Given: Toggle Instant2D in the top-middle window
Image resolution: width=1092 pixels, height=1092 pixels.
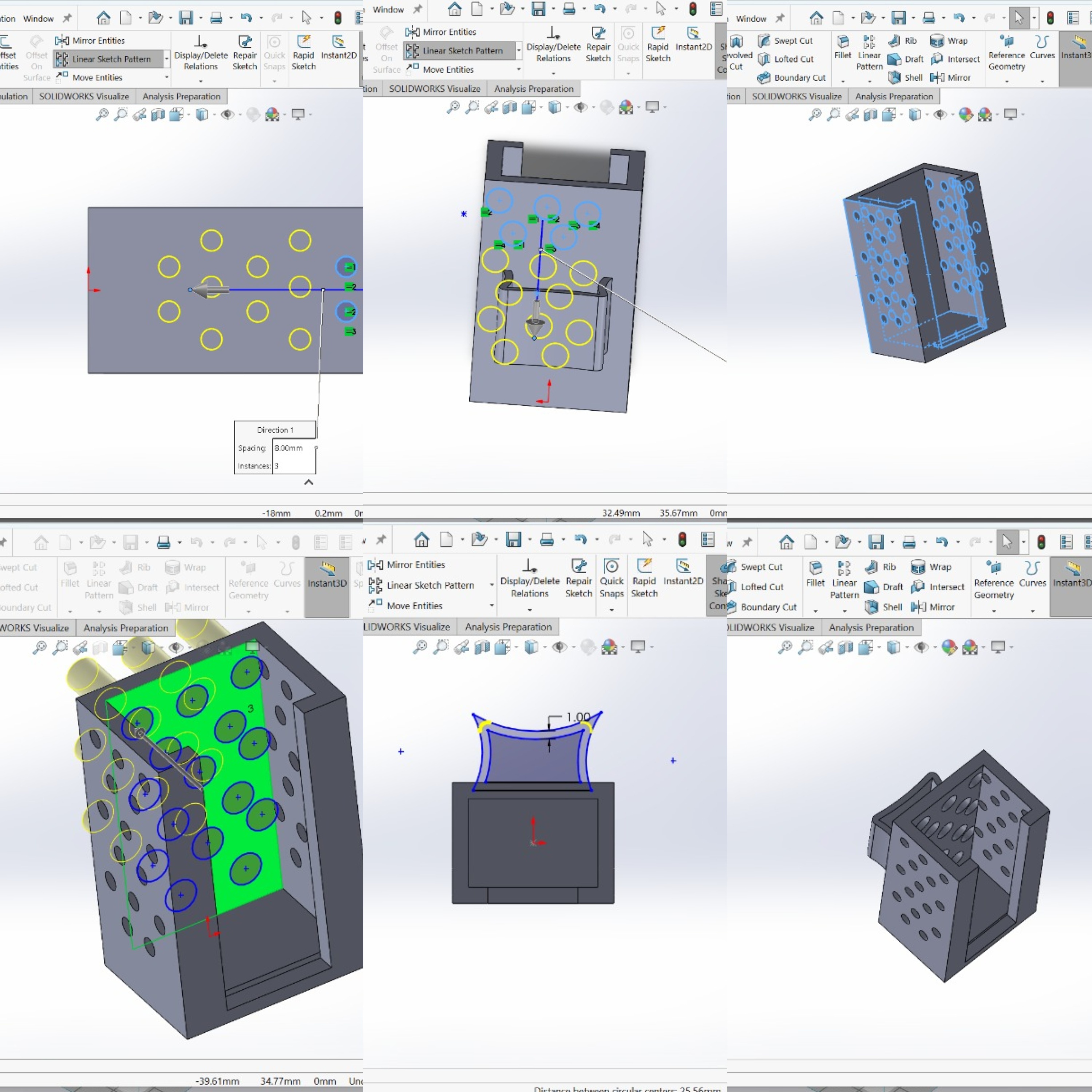Looking at the screenshot, I should pos(693,39).
